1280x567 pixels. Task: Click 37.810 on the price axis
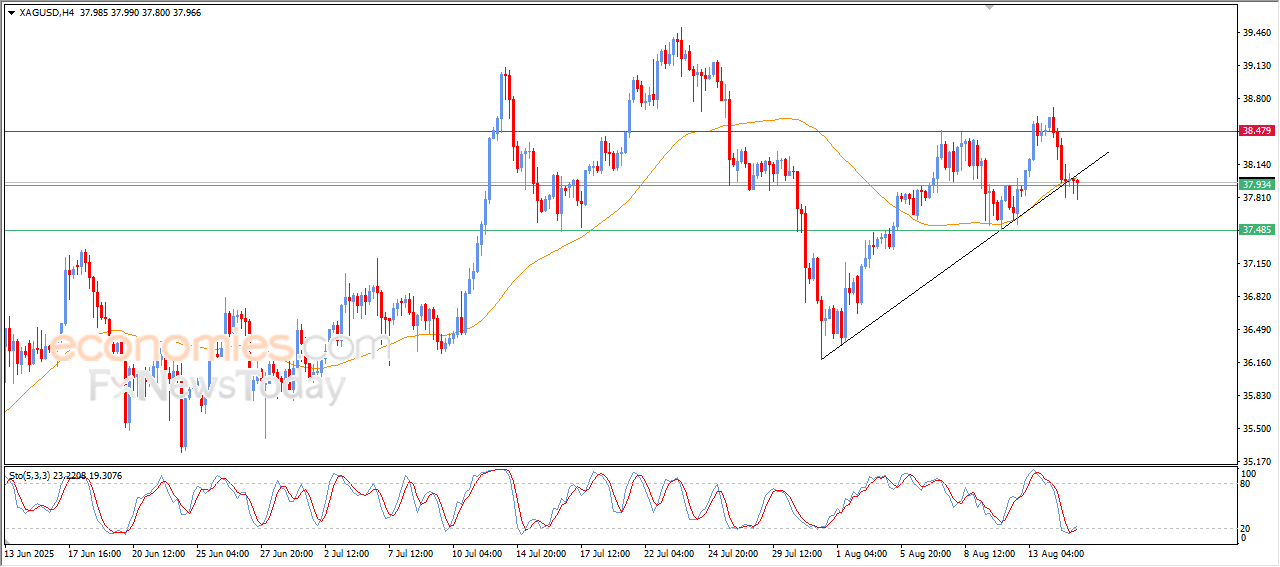coord(1258,198)
